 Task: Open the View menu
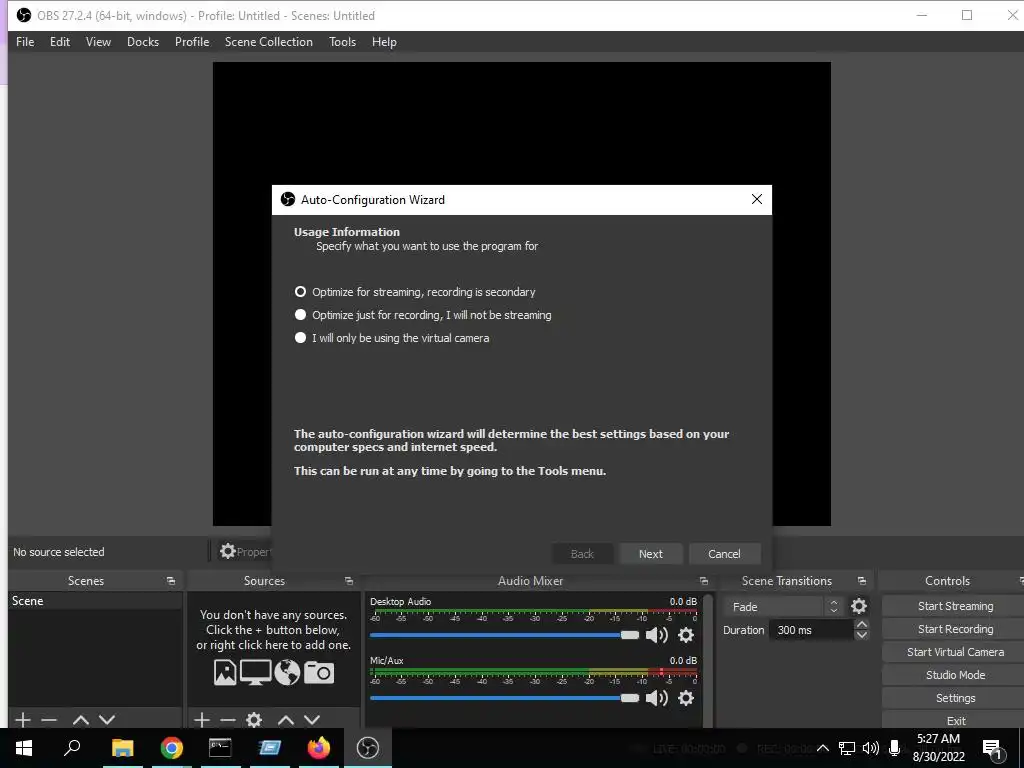coord(99,42)
